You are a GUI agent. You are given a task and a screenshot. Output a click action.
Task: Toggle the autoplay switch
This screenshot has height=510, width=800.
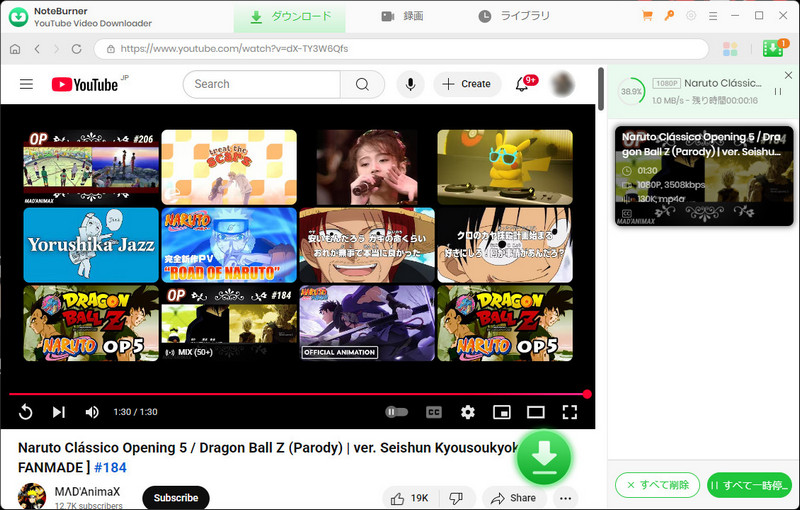click(396, 412)
